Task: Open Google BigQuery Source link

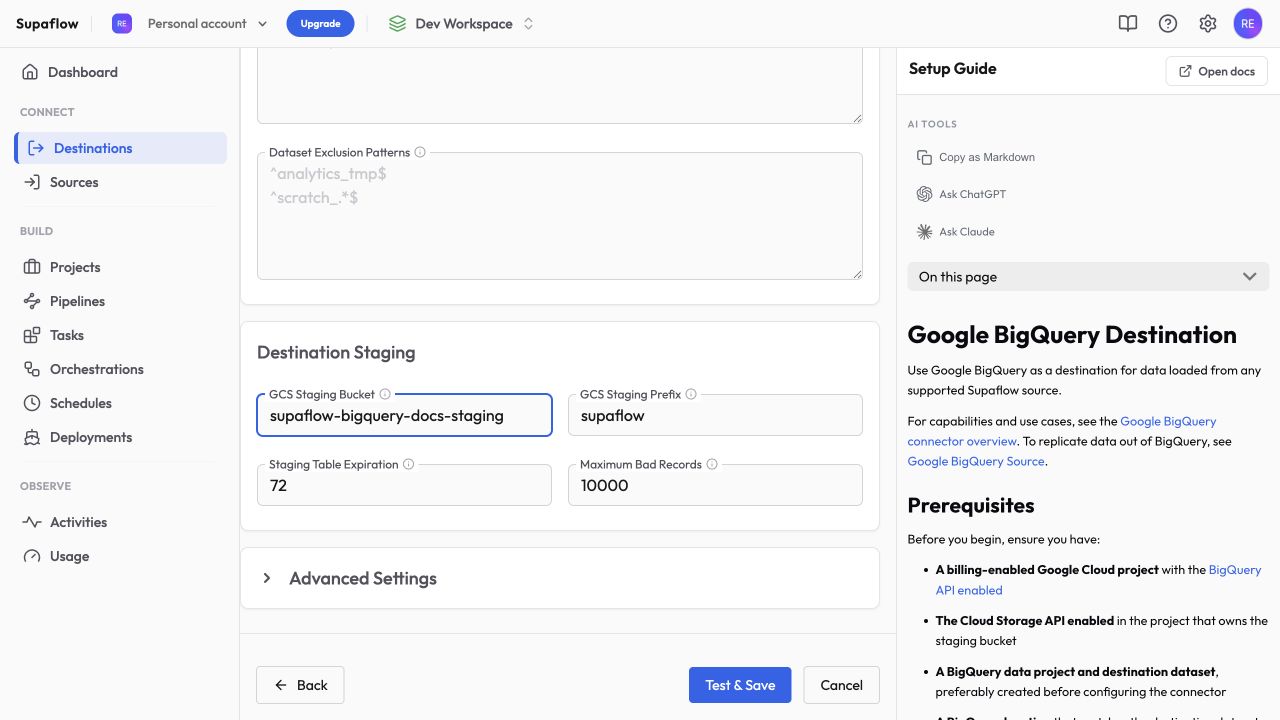Action: tap(976, 461)
